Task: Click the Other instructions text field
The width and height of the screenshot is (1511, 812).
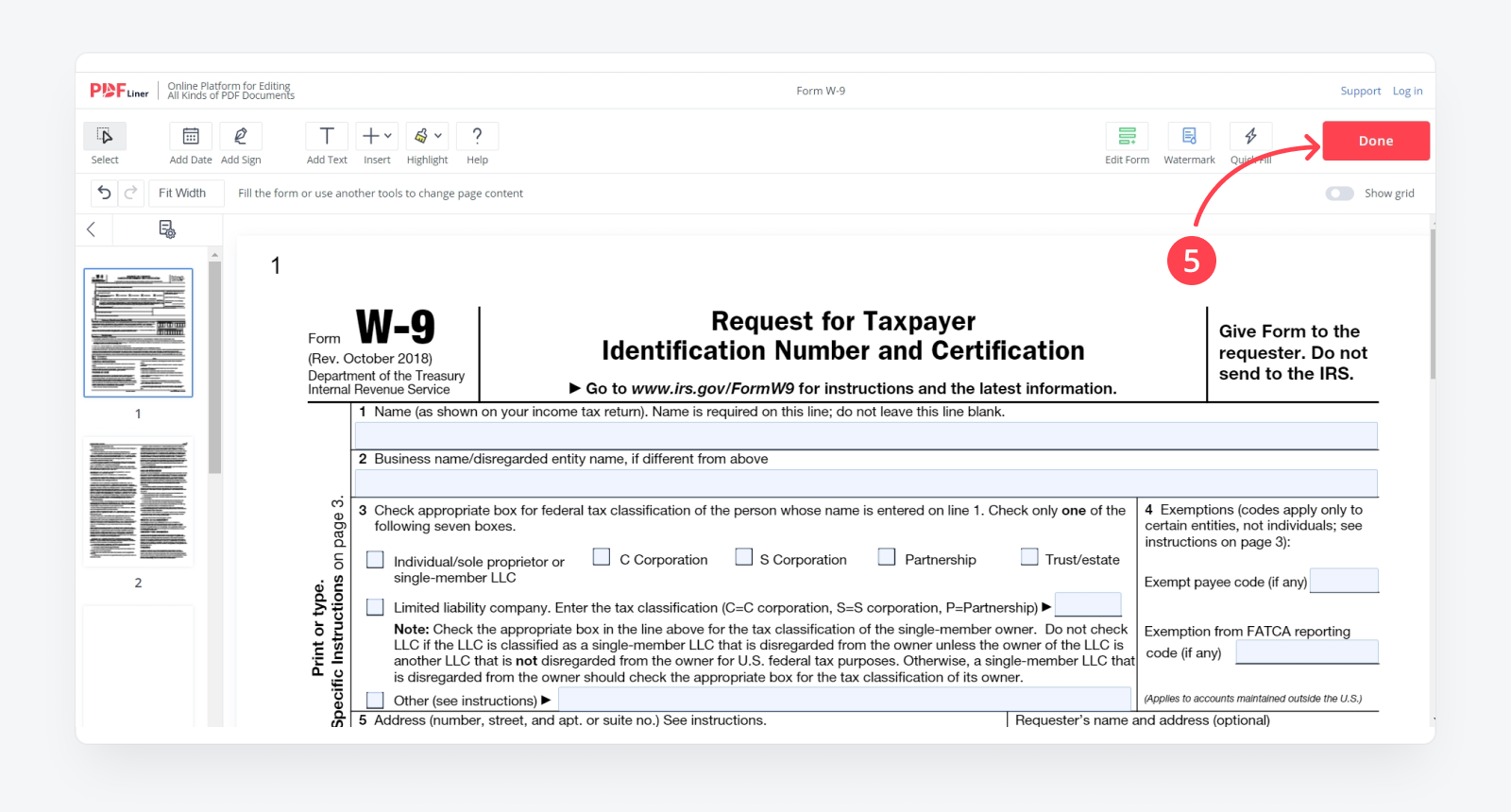Action: (x=844, y=700)
